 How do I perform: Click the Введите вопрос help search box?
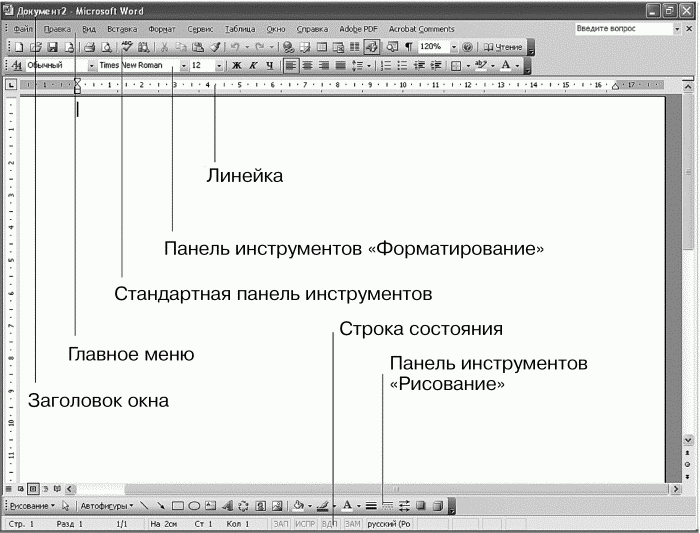[624, 29]
